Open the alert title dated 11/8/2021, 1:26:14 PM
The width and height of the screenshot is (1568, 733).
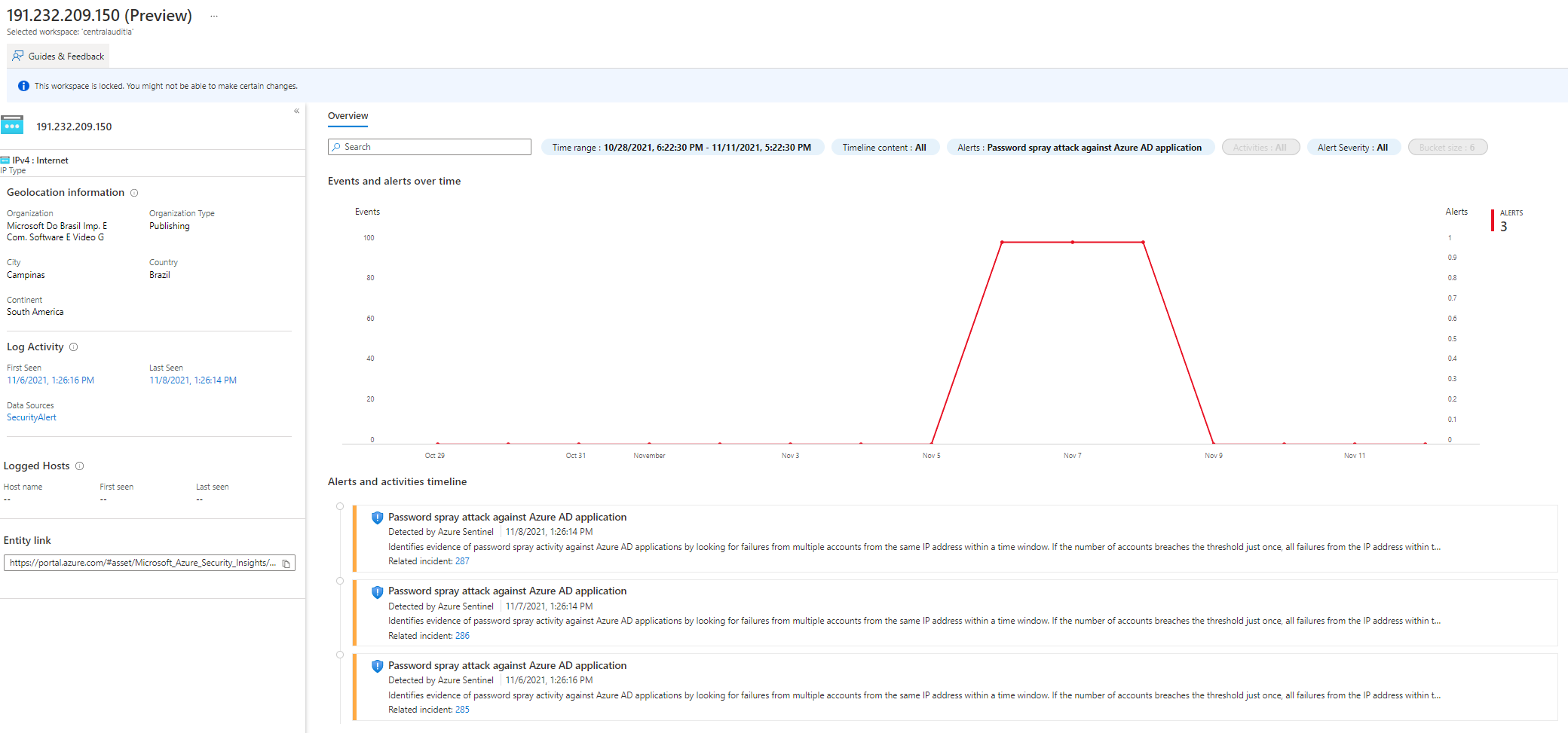coord(507,518)
